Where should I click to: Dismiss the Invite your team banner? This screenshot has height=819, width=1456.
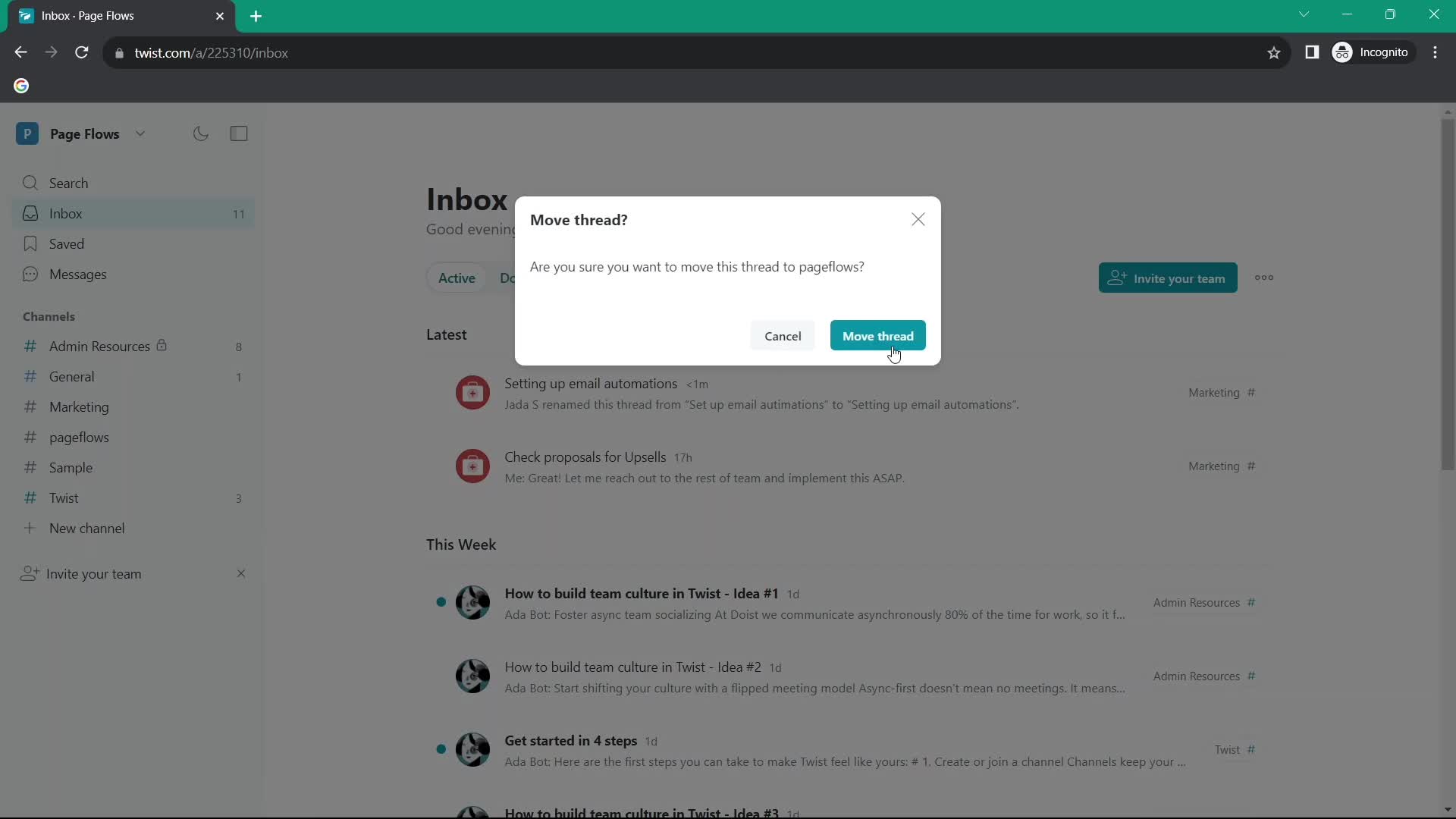pos(240,573)
